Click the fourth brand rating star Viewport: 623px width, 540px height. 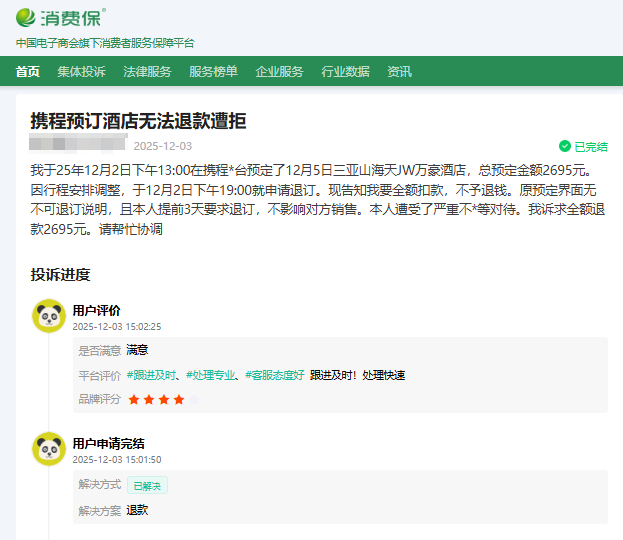point(178,399)
